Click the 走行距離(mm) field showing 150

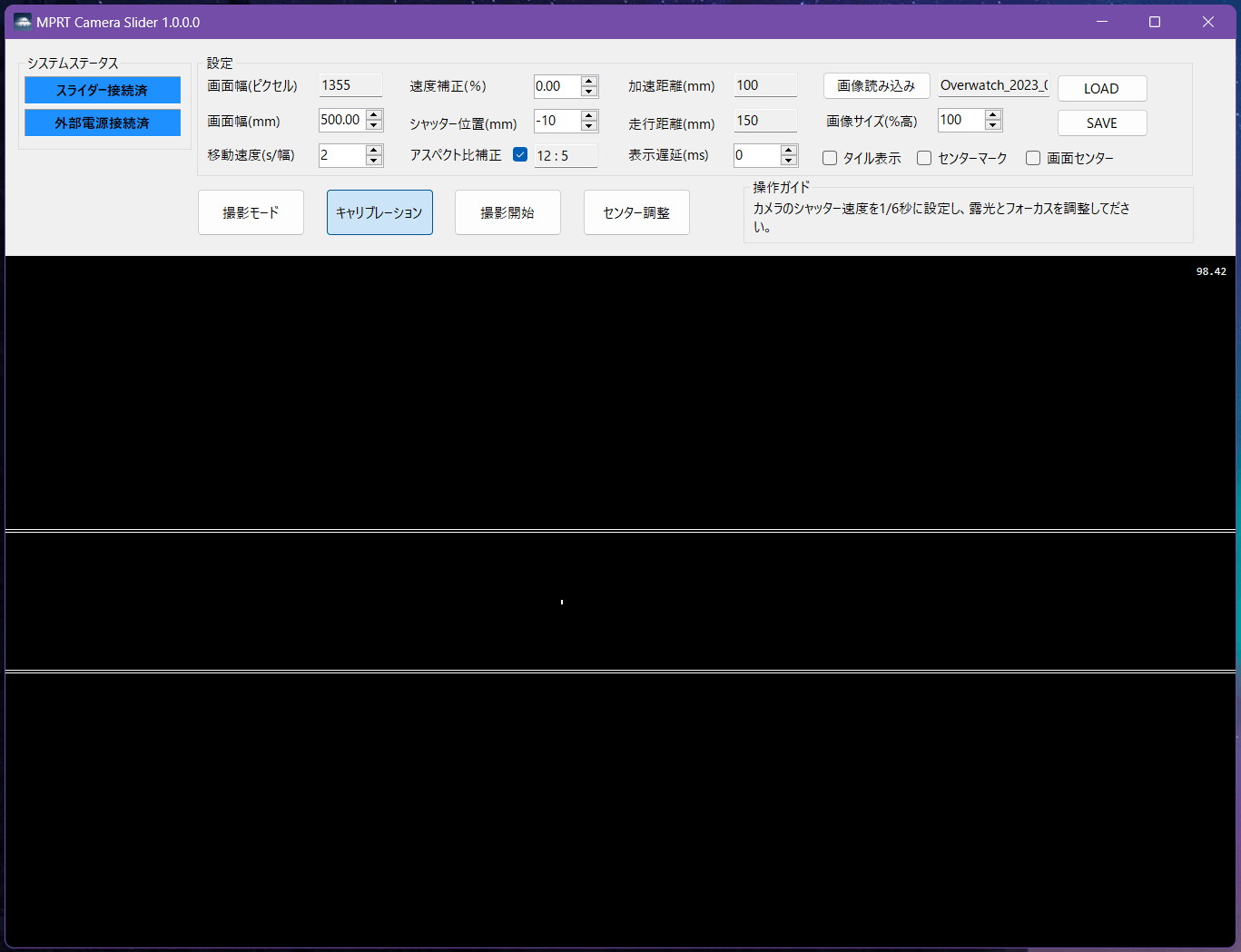point(765,121)
